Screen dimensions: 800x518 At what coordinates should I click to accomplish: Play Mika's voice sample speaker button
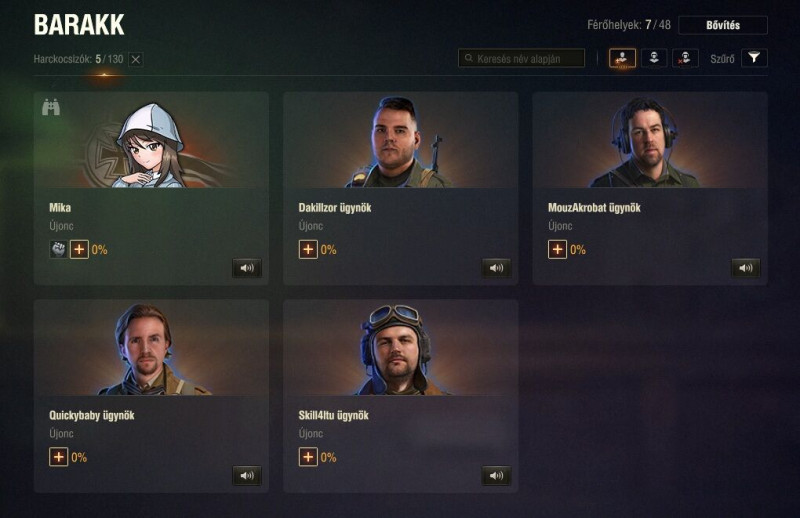(247, 268)
